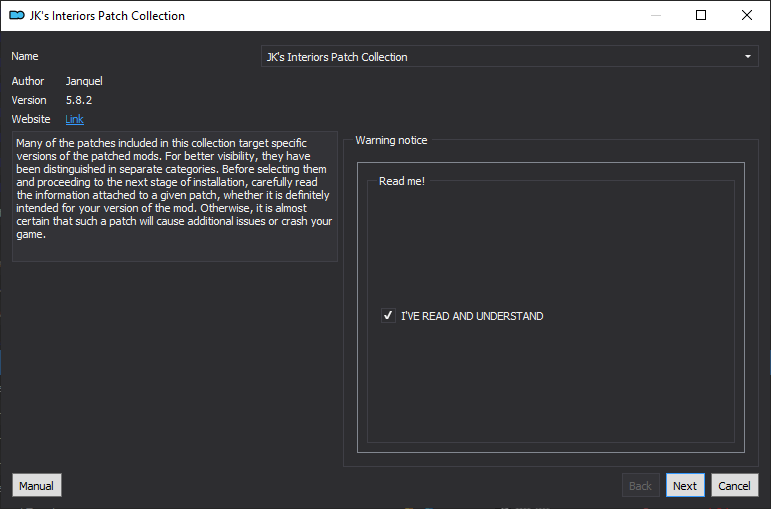
Task: Expand the Name dropdown arrow
Action: pyautogui.click(x=747, y=57)
